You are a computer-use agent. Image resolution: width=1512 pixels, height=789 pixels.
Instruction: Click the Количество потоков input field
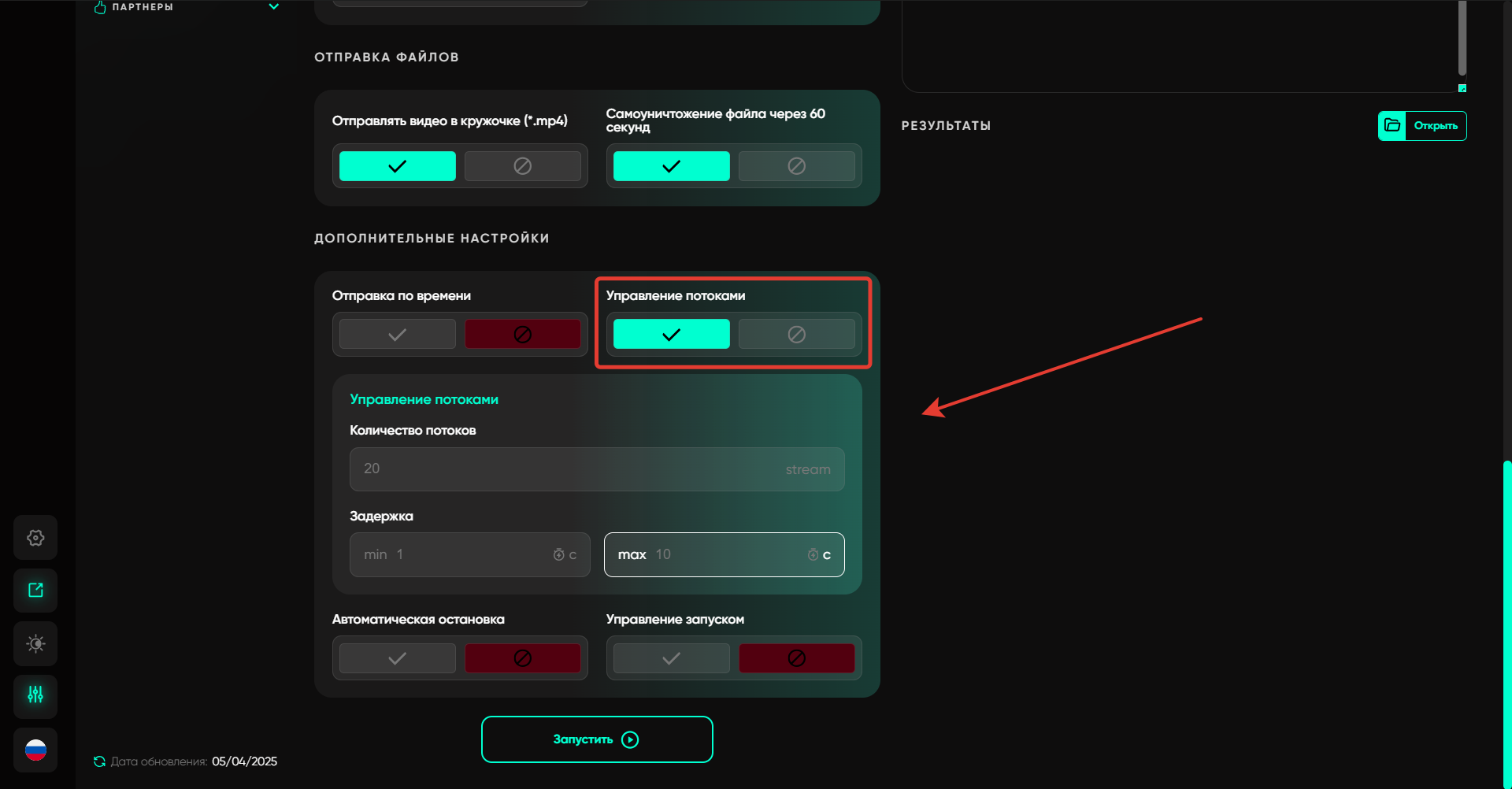tap(567, 469)
